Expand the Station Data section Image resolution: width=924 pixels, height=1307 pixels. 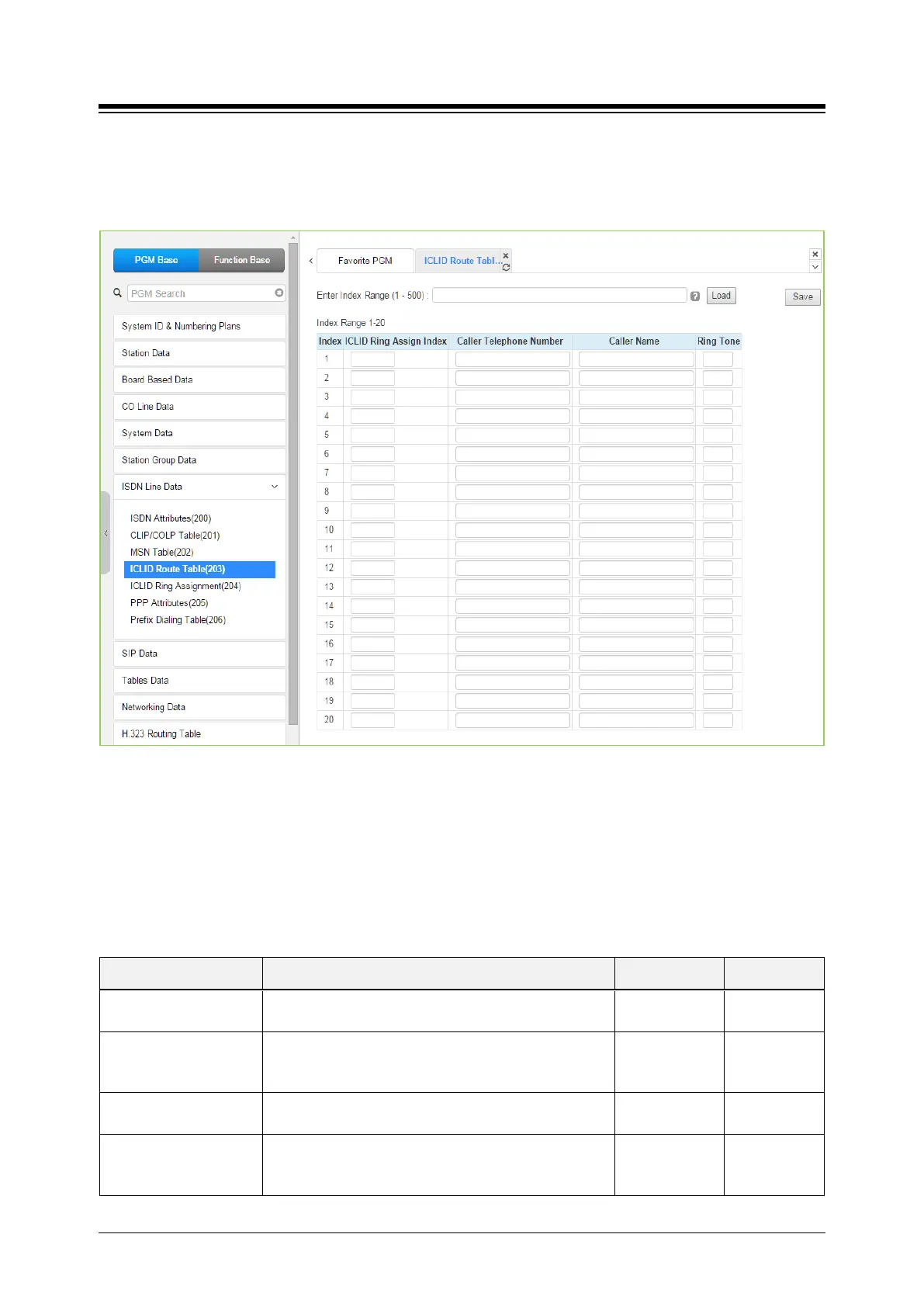pos(199,353)
